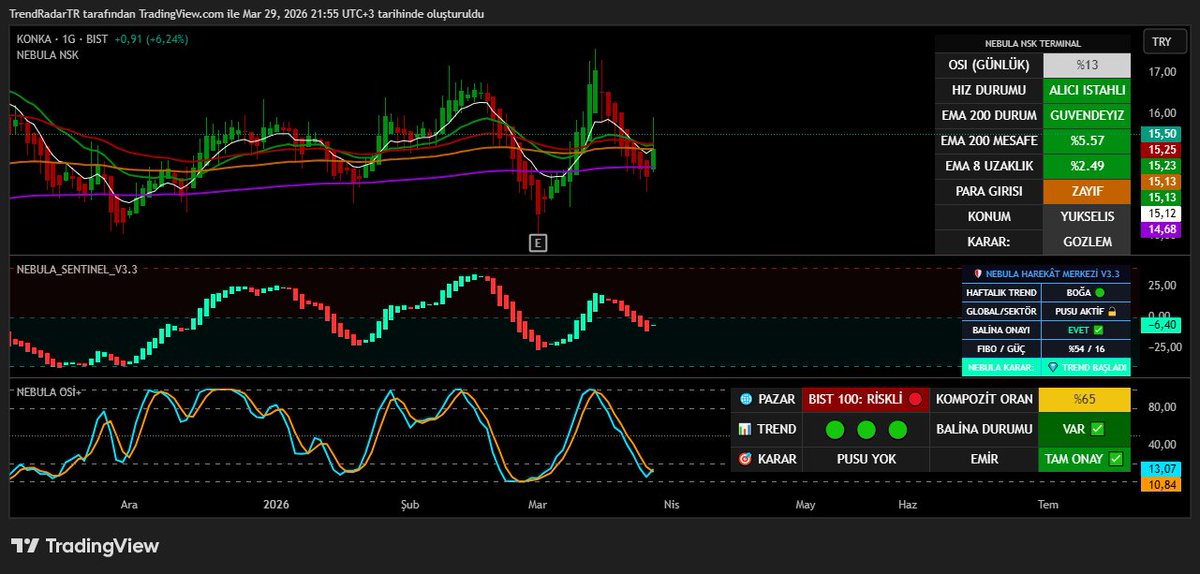Click the shield icon in NEBULA HAREKÂT MERKEZİ header
The image size is (1200, 574).
point(977,273)
